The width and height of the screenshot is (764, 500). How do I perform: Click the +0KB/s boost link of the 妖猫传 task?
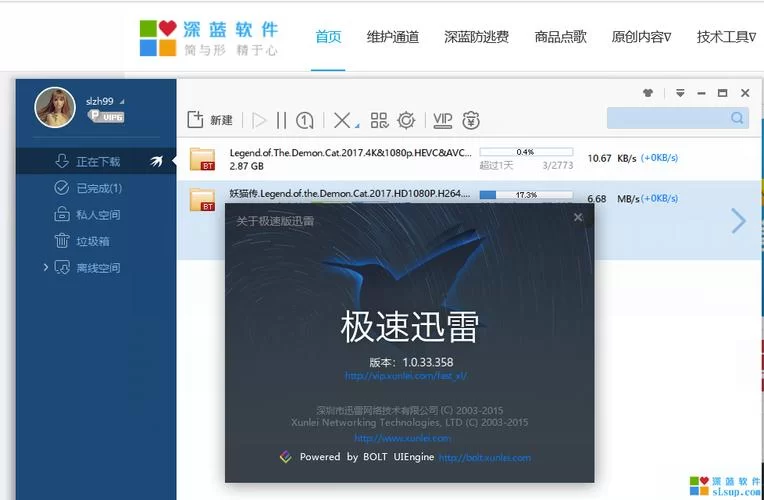[x=659, y=198]
